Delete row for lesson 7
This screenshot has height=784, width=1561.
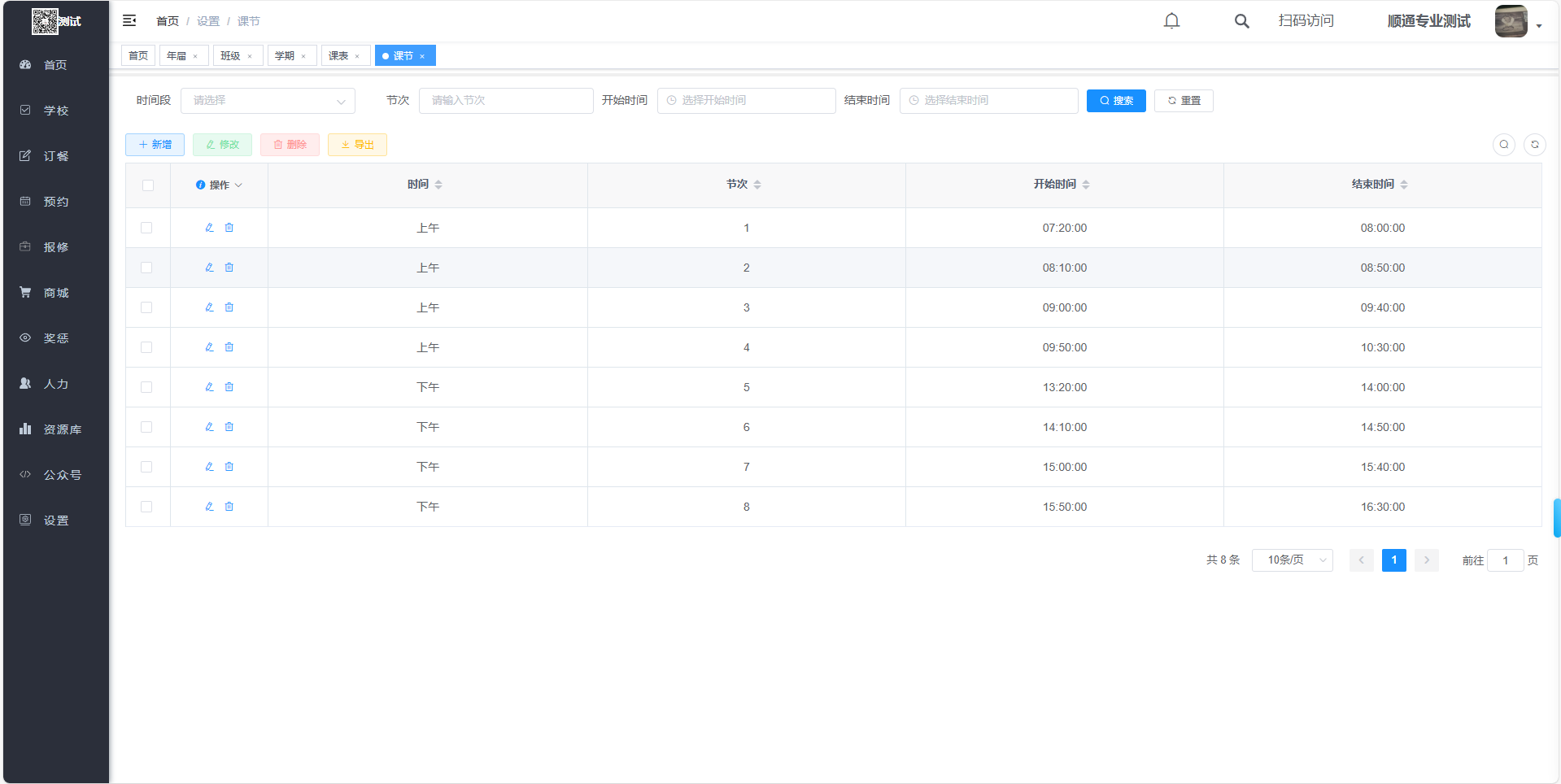click(229, 467)
